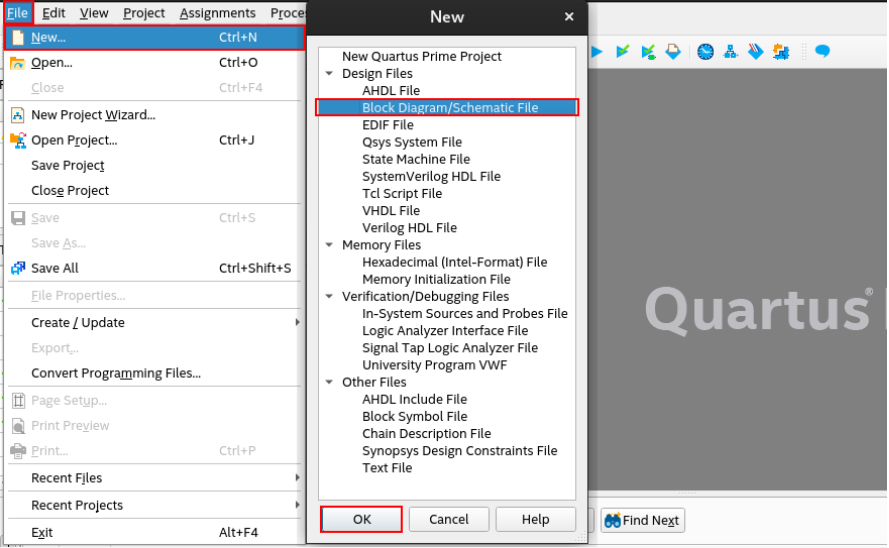Choose New... from the File menu
889x548 pixels.
click(x=154, y=37)
